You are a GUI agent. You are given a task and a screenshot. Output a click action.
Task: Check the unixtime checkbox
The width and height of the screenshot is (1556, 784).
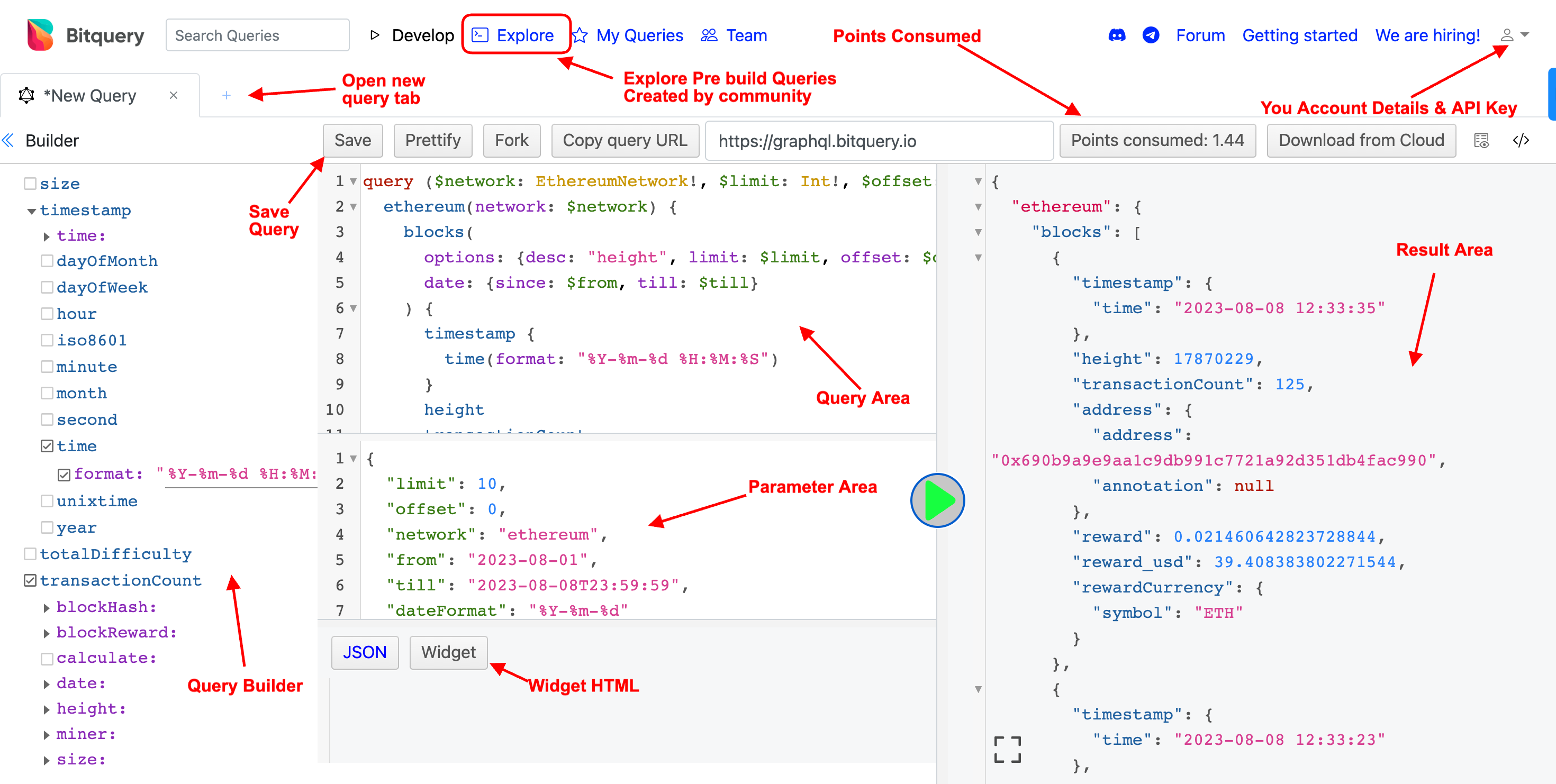click(47, 501)
